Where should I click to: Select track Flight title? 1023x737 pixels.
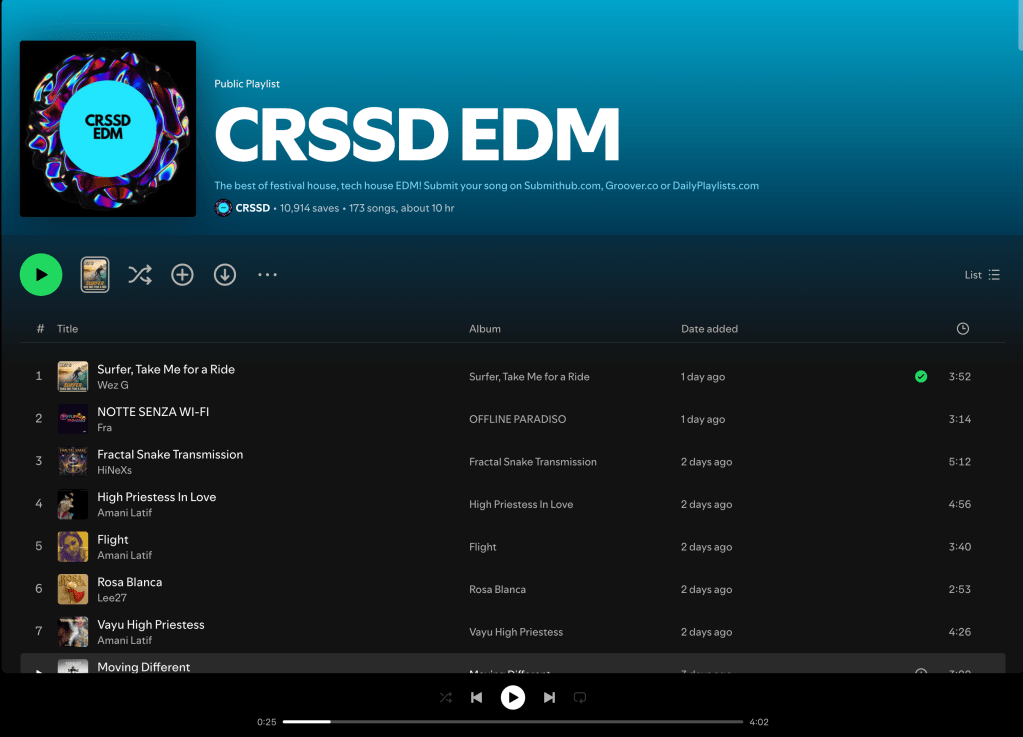[113, 539]
